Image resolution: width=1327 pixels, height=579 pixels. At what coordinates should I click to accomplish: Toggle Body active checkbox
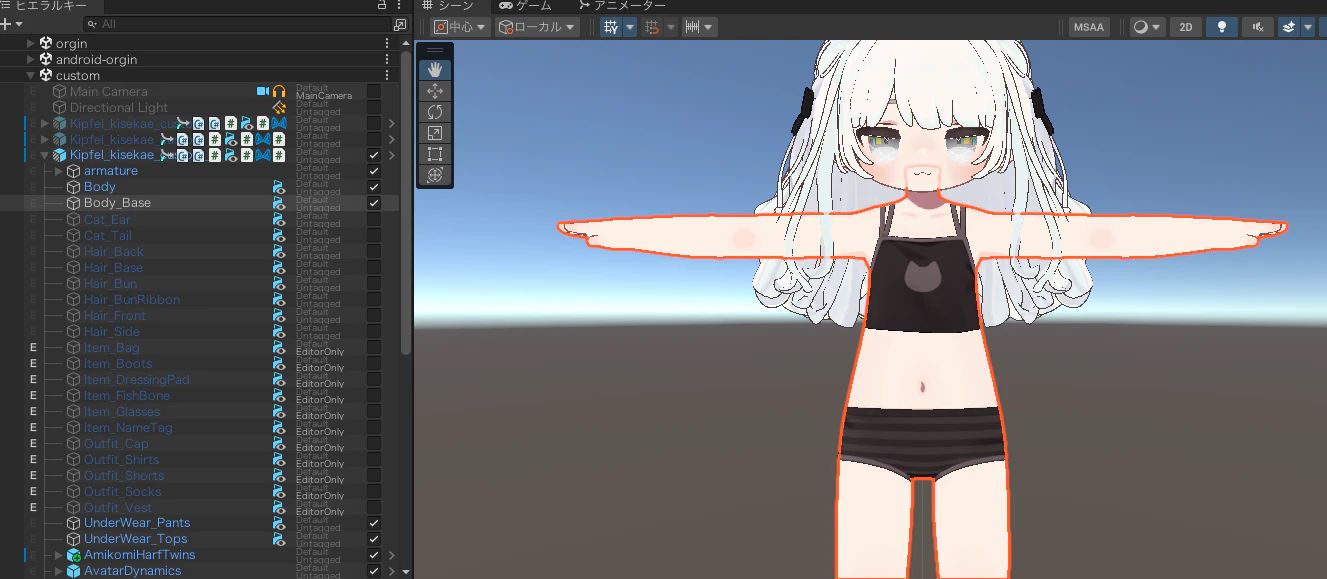(374, 187)
